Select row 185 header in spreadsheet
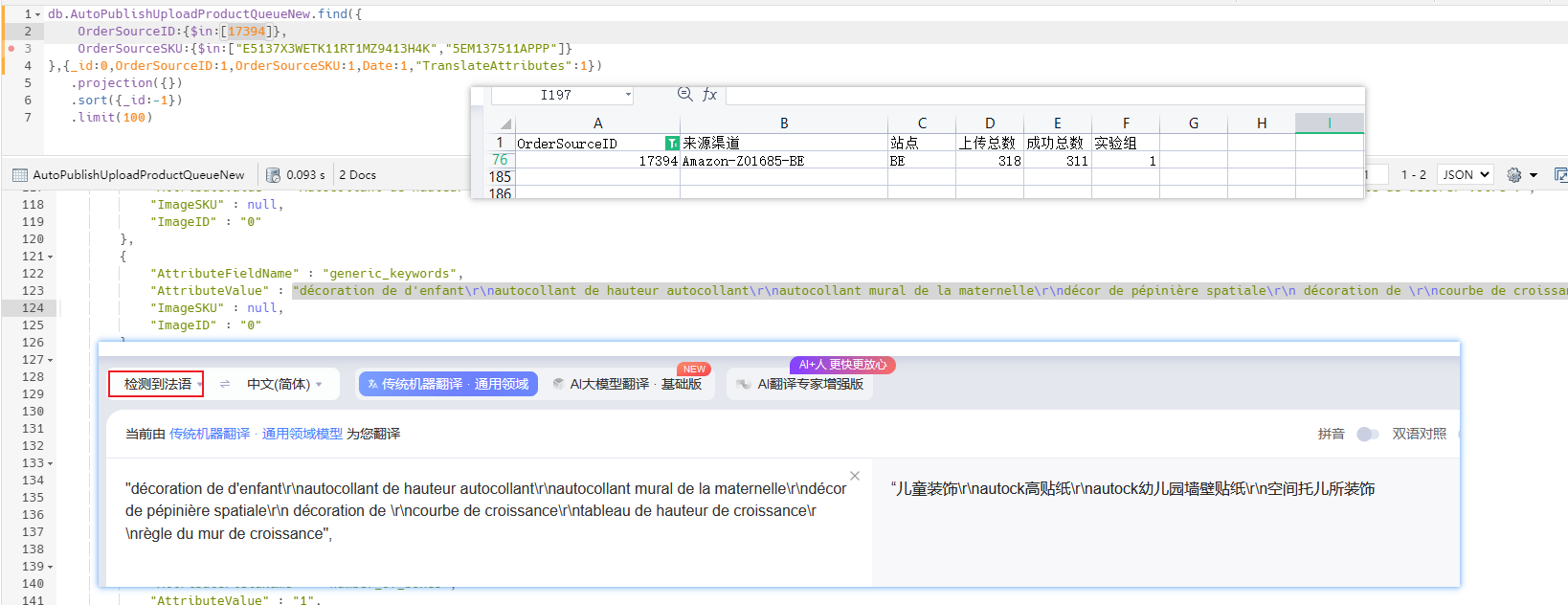1568x605 pixels. 501,177
